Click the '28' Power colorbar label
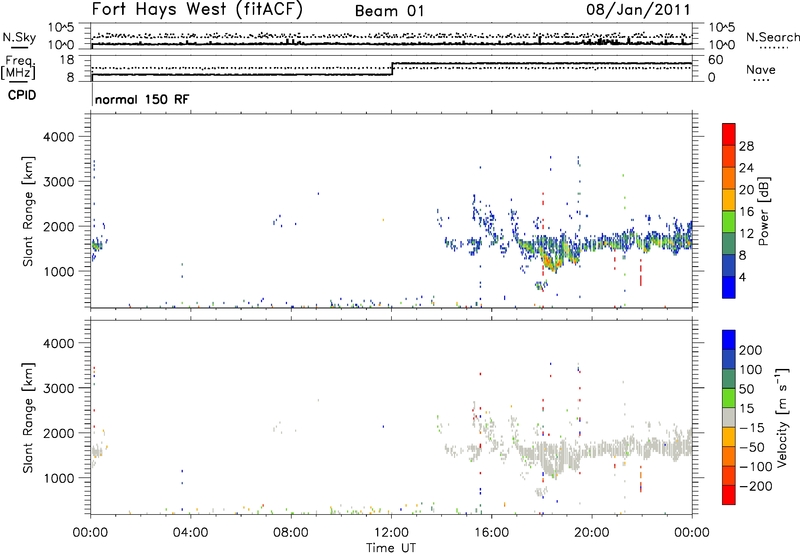Image resolution: width=800 pixels, height=554 pixels. (x=746, y=146)
